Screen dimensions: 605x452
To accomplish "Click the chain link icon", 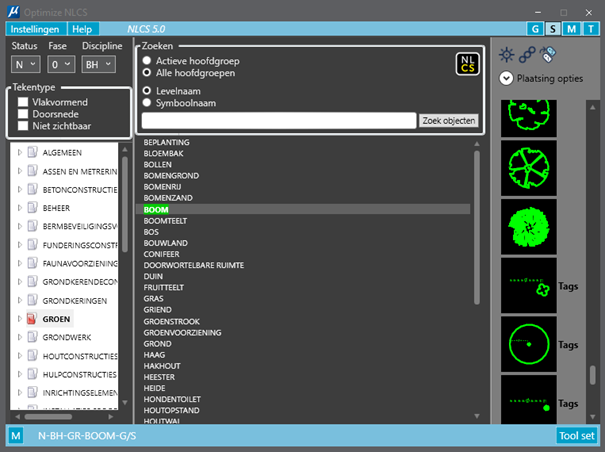I will [527, 55].
